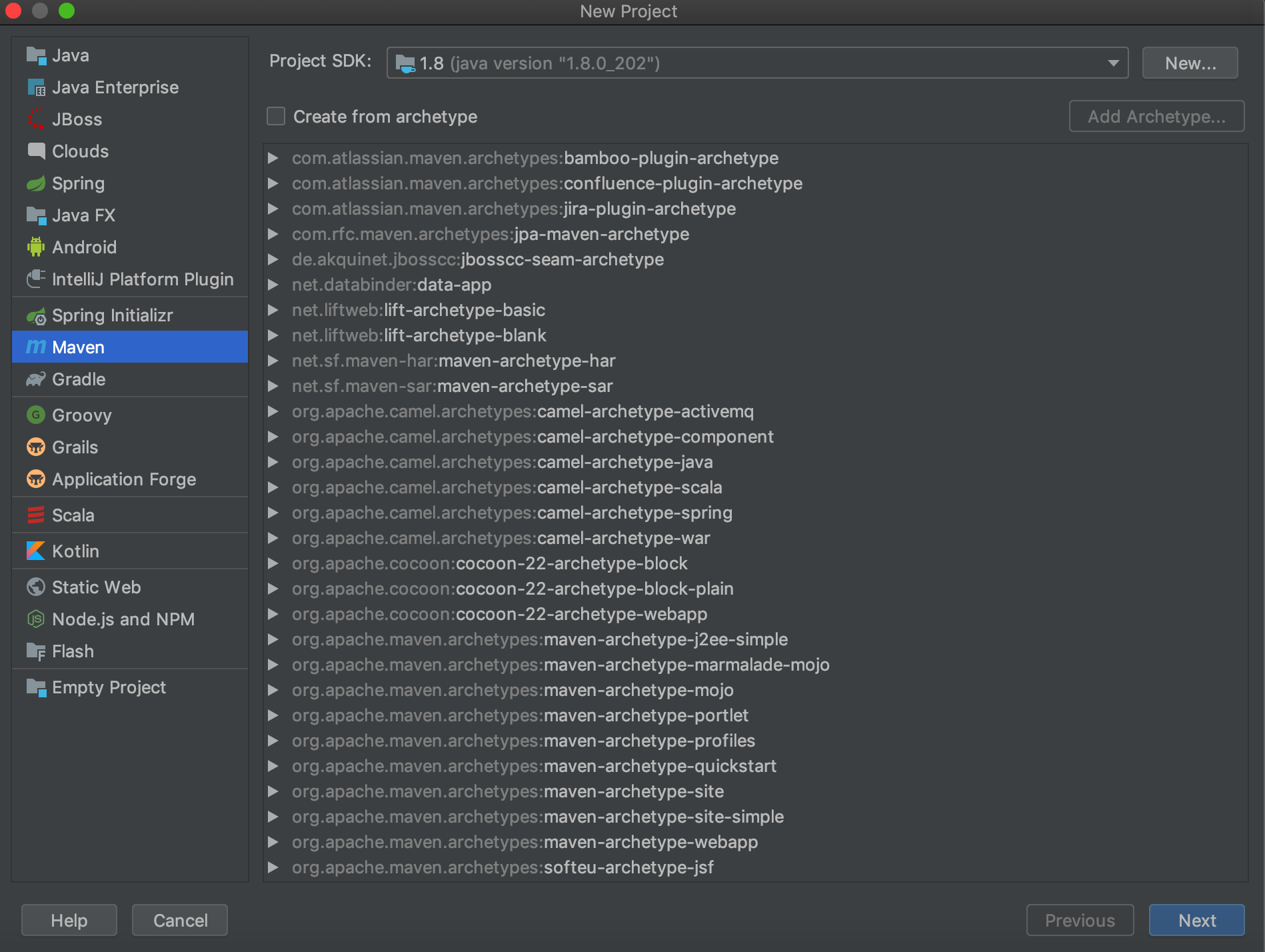The image size is (1265, 952).
Task: Select maven-archetype-portlet row text
Action: (520, 715)
